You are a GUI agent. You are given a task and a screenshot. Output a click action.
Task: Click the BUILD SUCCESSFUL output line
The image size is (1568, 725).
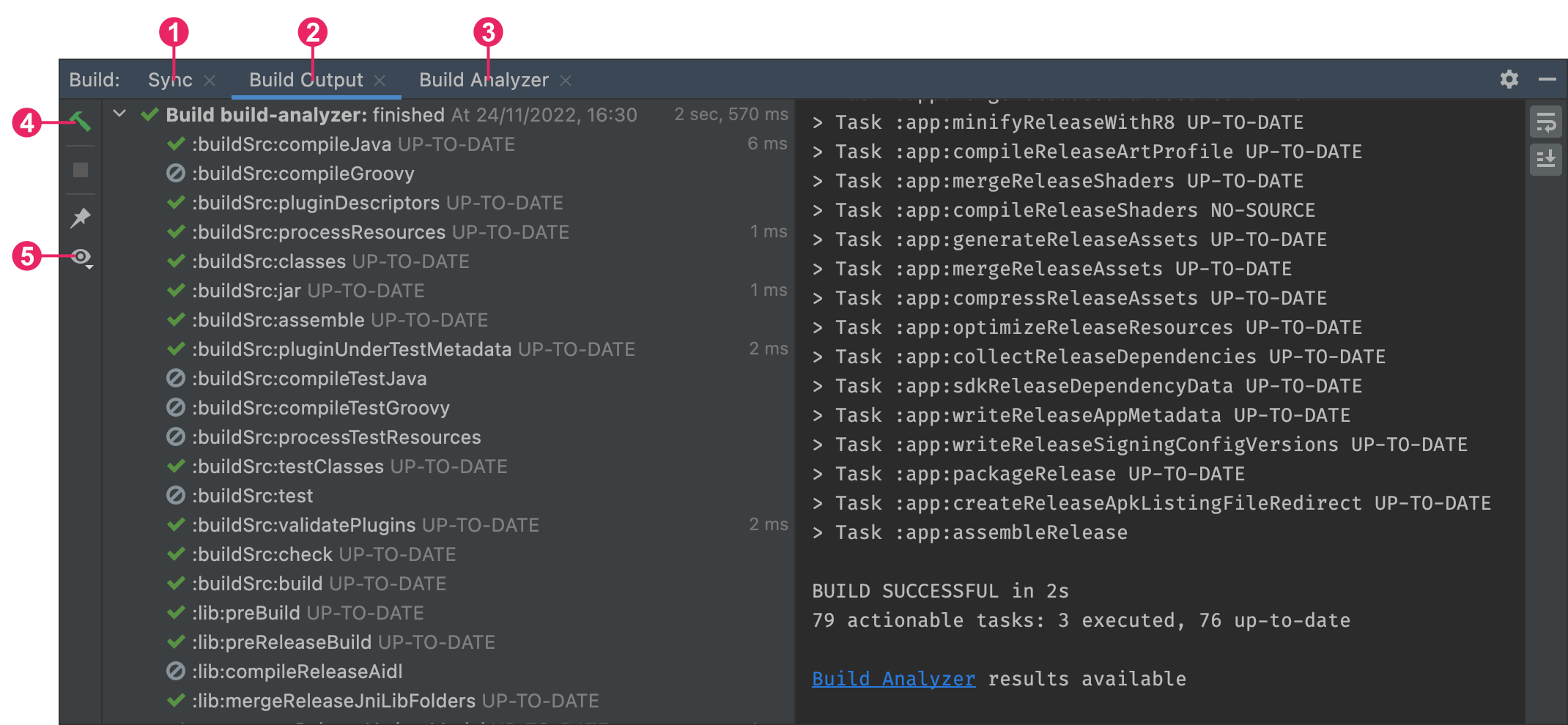coord(940,591)
